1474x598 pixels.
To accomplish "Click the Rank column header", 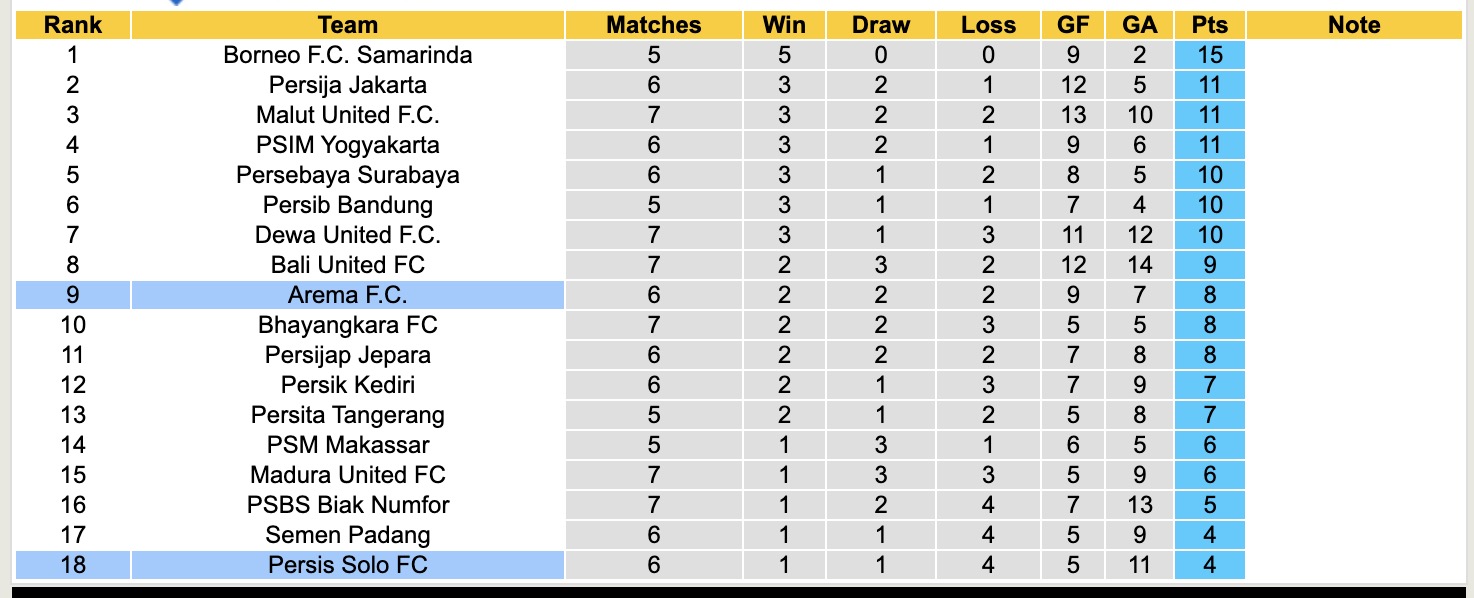I will 73,25.
